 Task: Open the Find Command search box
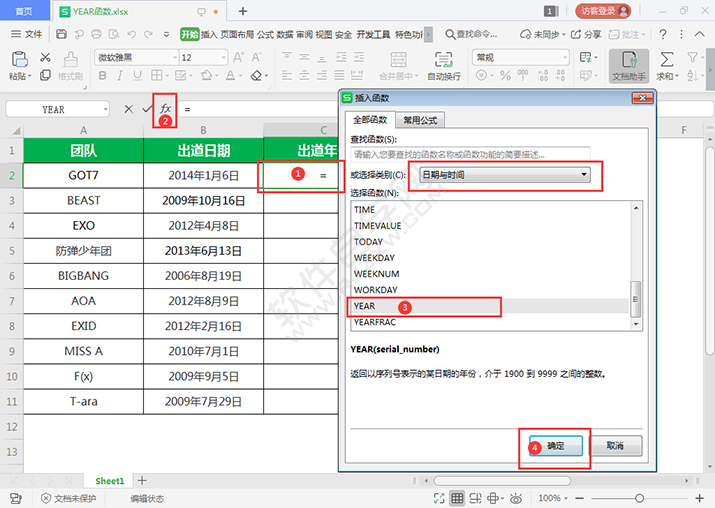coord(471,34)
